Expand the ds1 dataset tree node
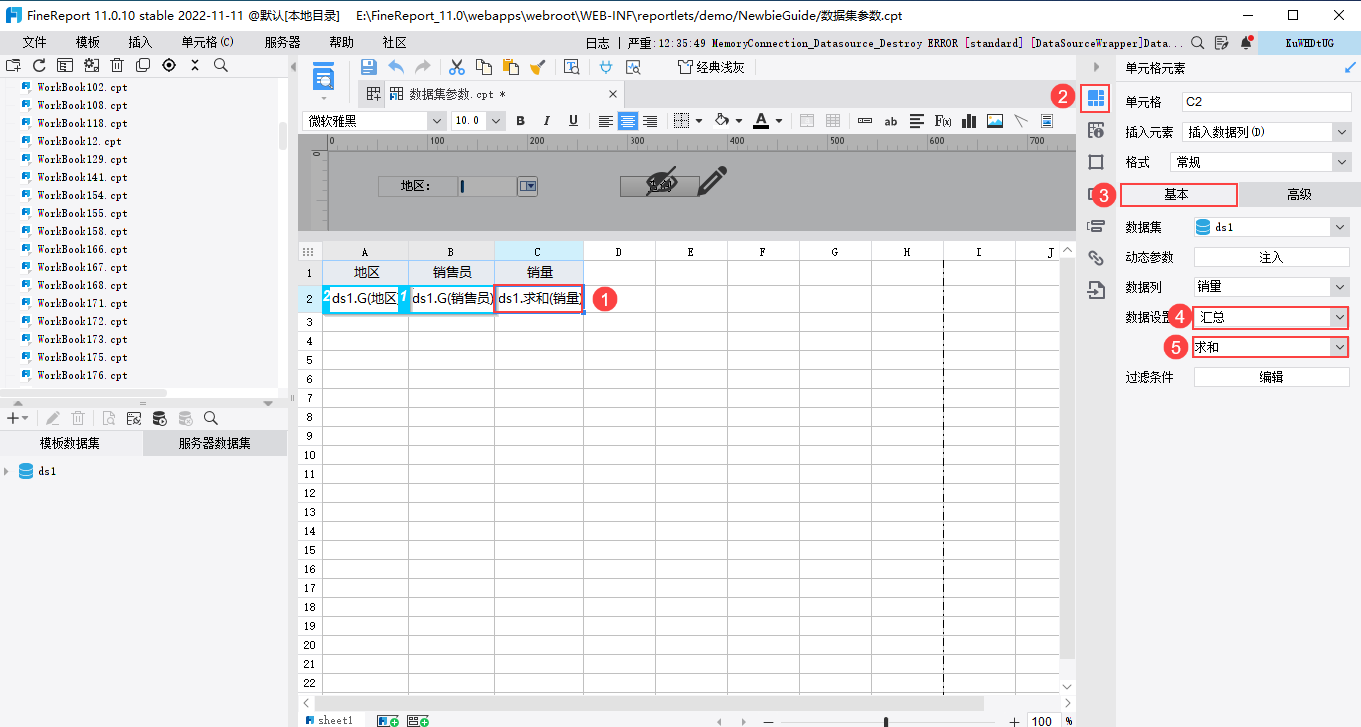1361x727 pixels. (x=8, y=471)
